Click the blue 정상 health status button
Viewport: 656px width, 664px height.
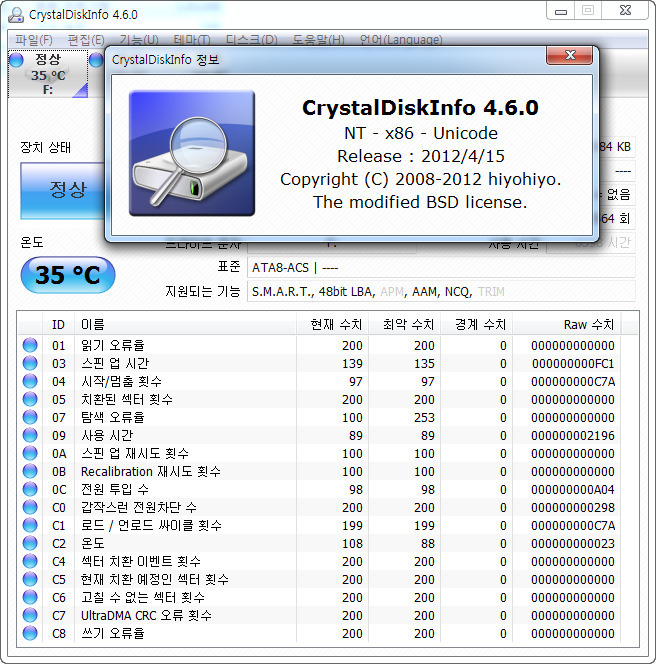coord(63,191)
